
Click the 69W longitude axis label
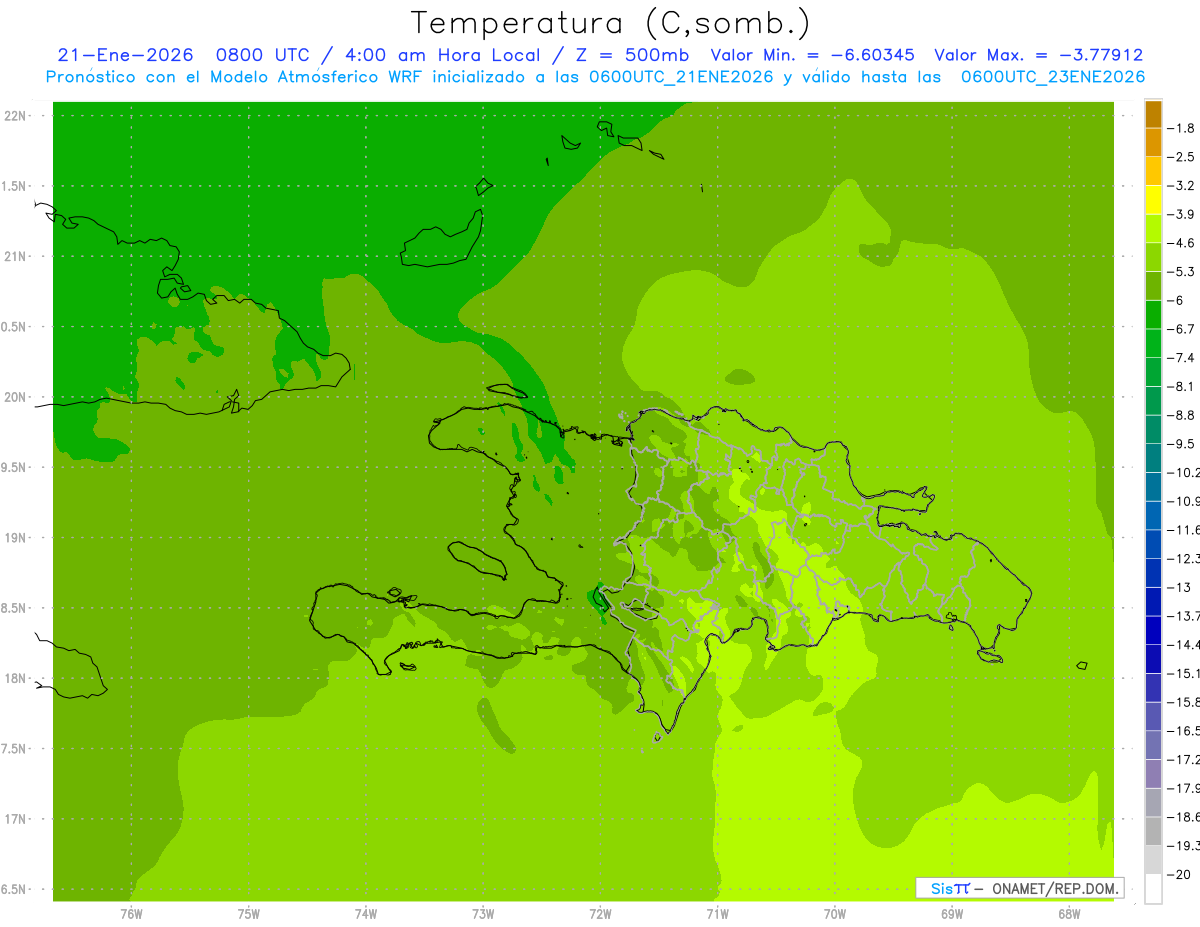point(952,913)
